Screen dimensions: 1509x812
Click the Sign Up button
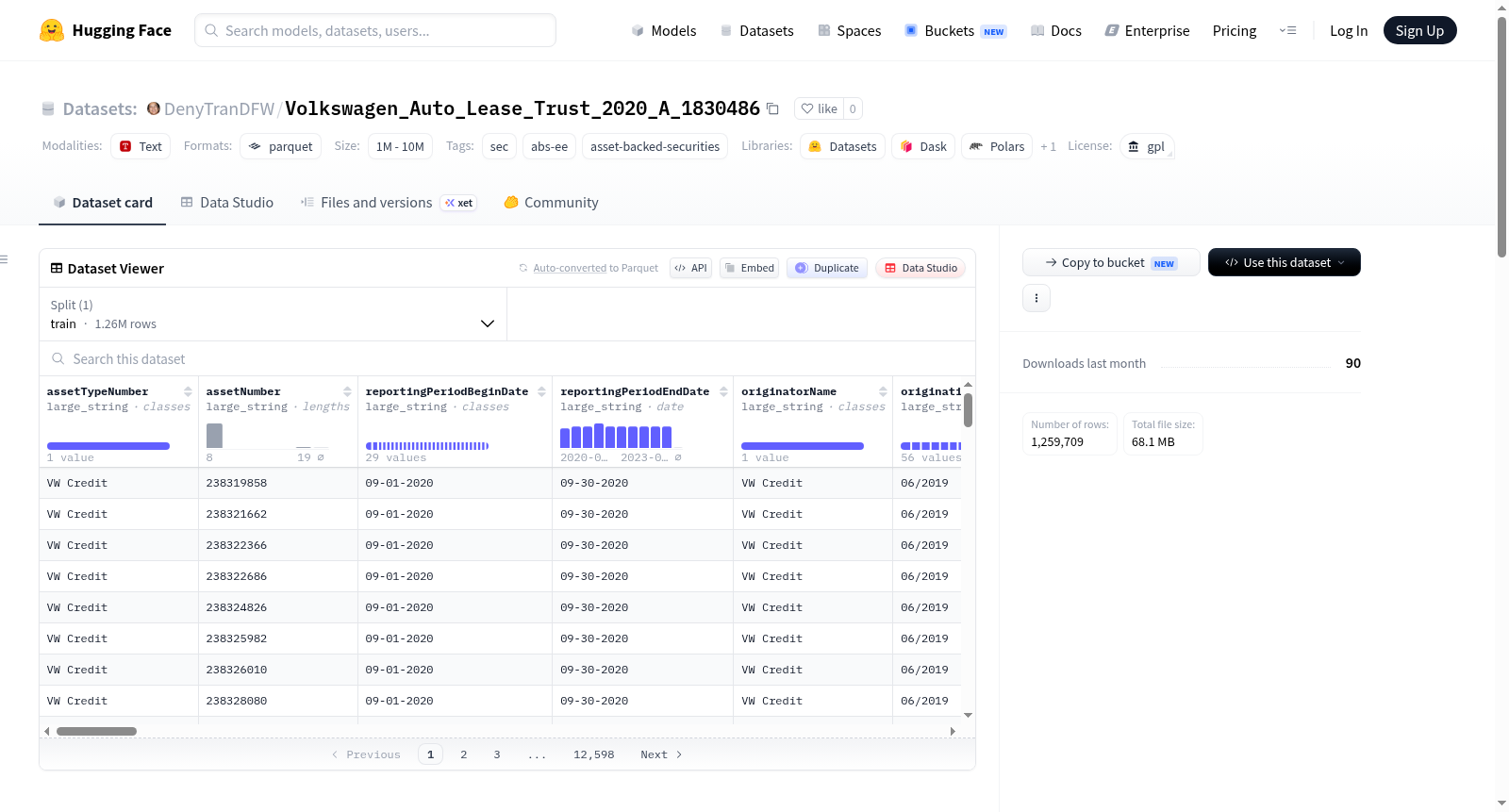tap(1419, 30)
